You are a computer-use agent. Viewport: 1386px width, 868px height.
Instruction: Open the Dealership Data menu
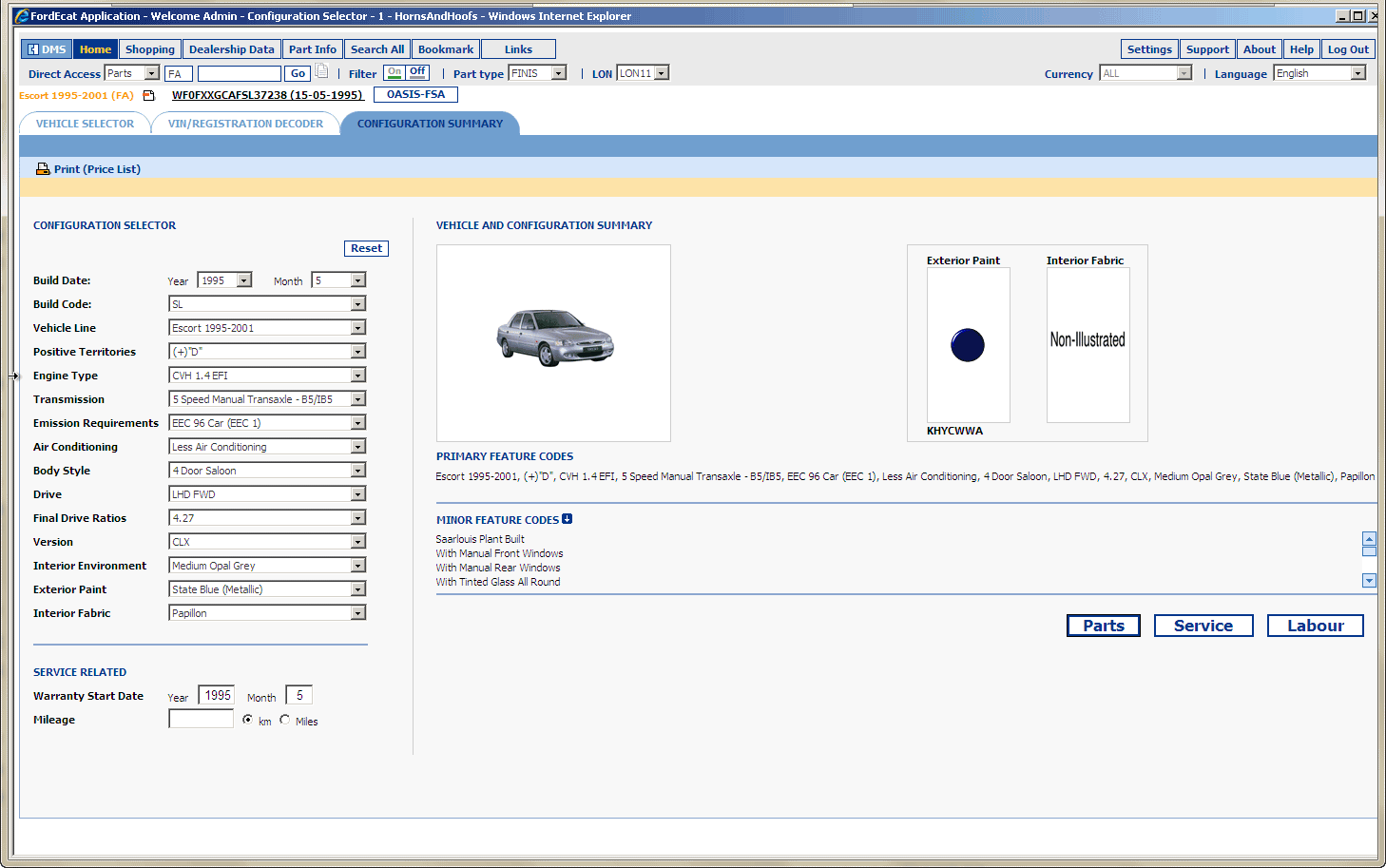point(231,49)
